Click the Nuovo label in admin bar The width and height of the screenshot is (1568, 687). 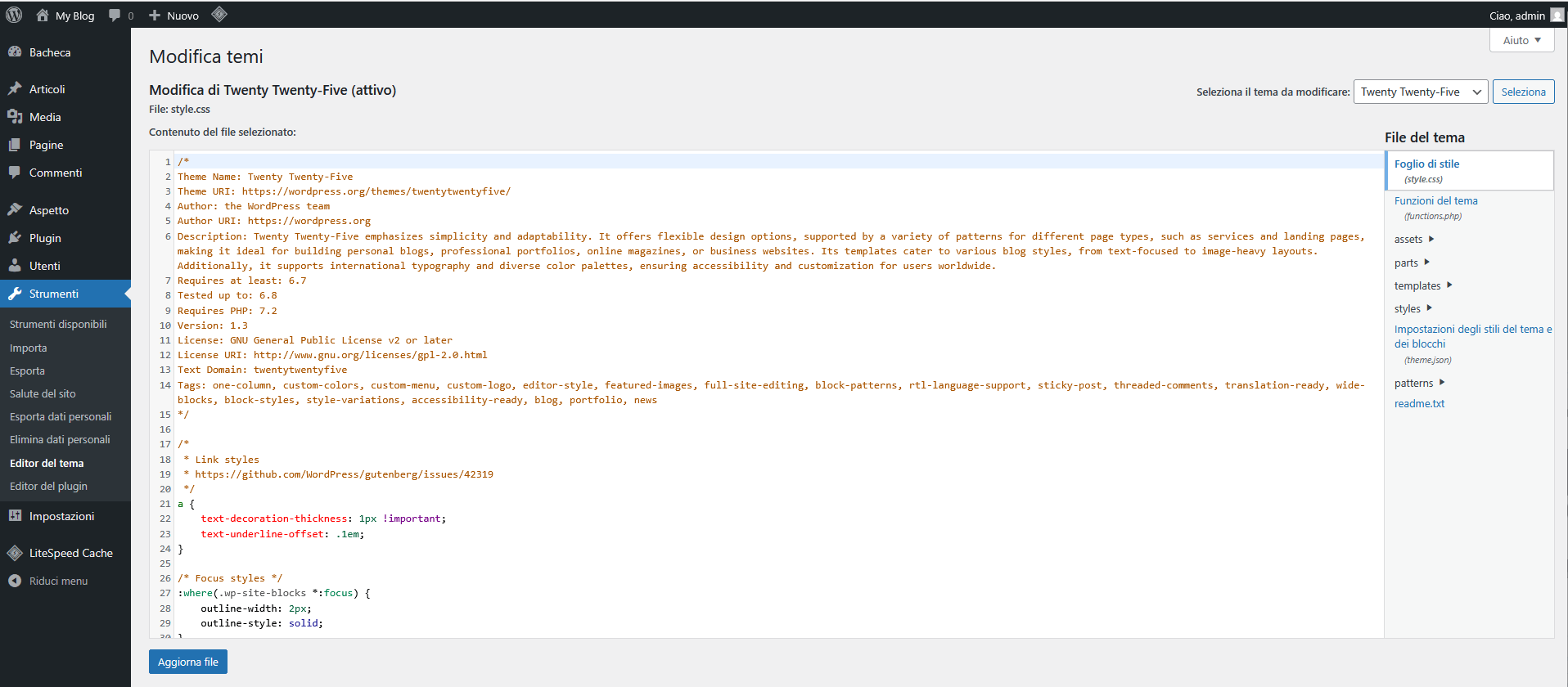182,16
